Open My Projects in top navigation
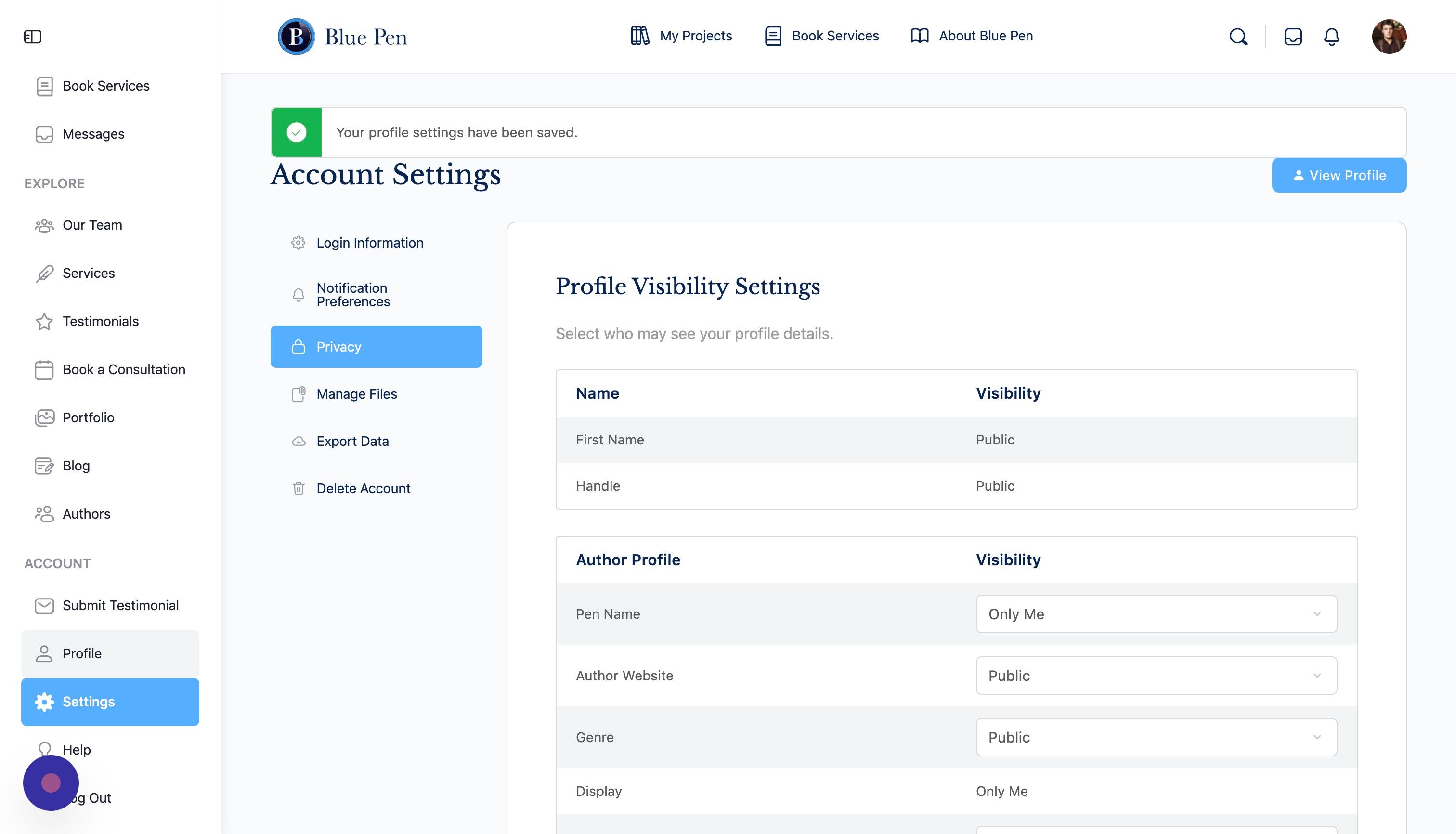 [680, 36]
